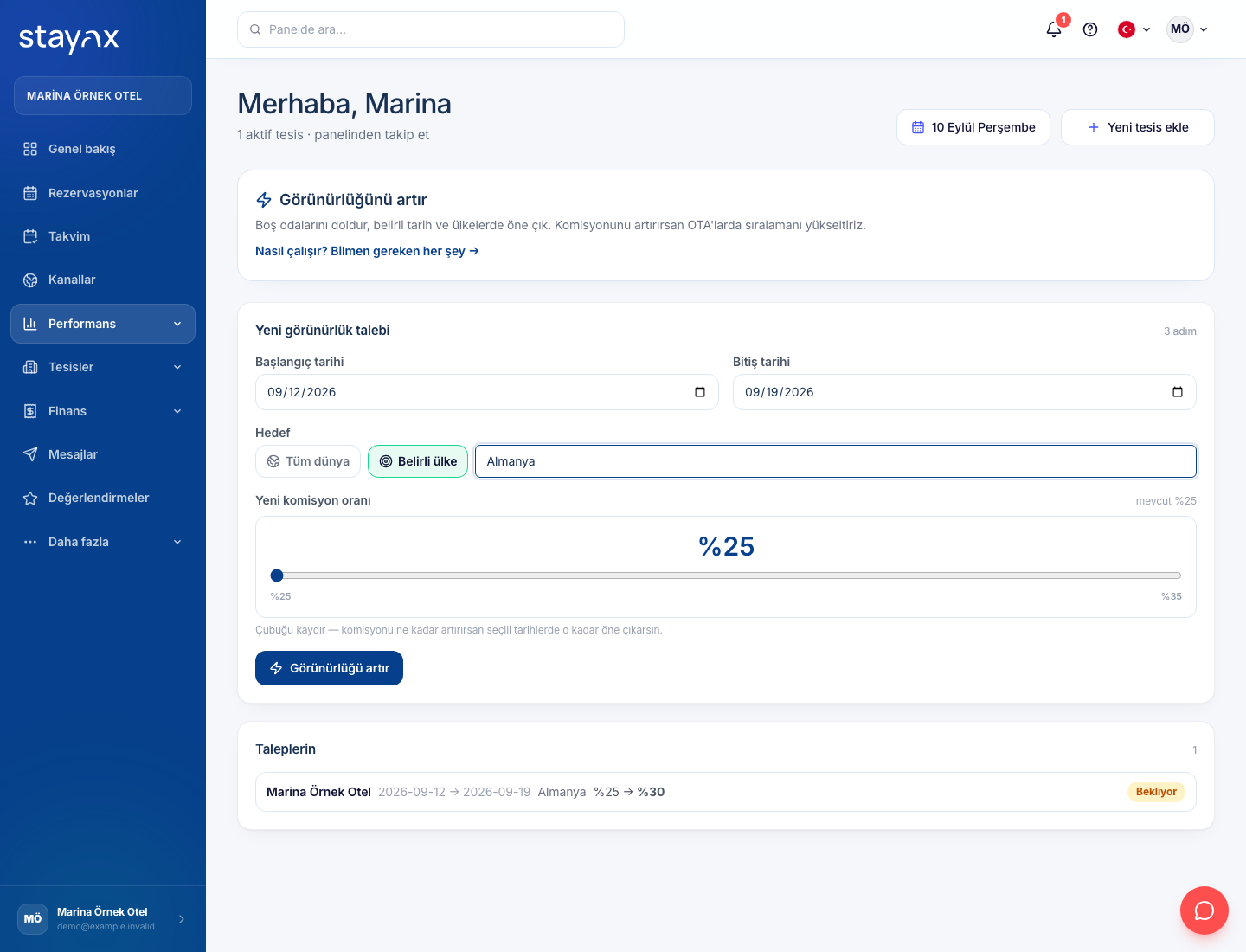Click the Takvim sidebar icon

coord(30,236)
